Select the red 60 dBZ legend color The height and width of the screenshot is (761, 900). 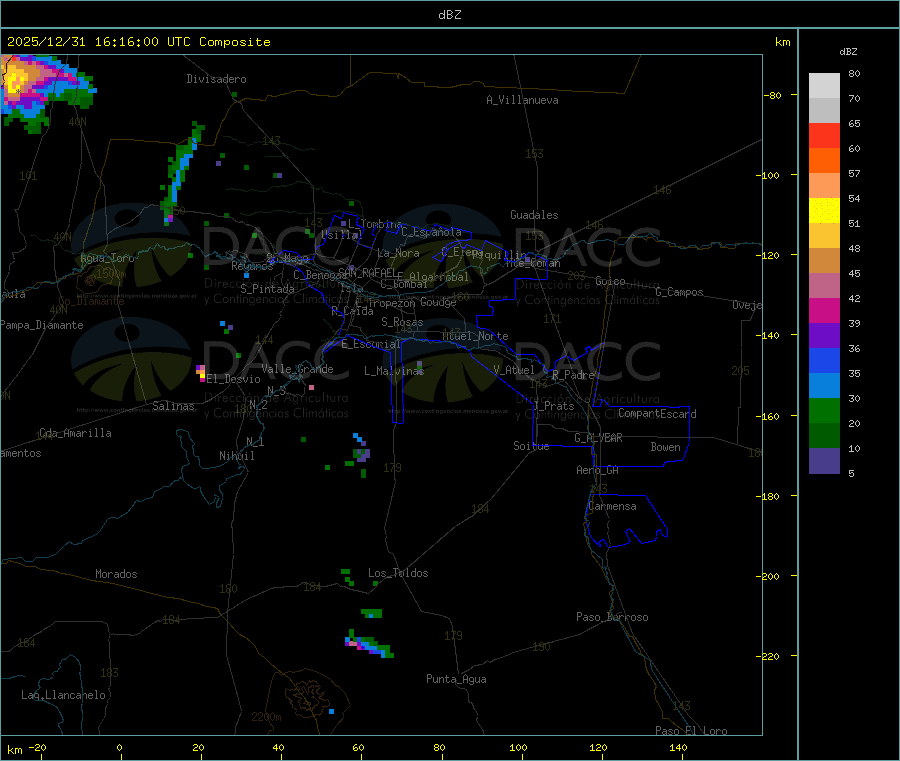pos(824,135)
